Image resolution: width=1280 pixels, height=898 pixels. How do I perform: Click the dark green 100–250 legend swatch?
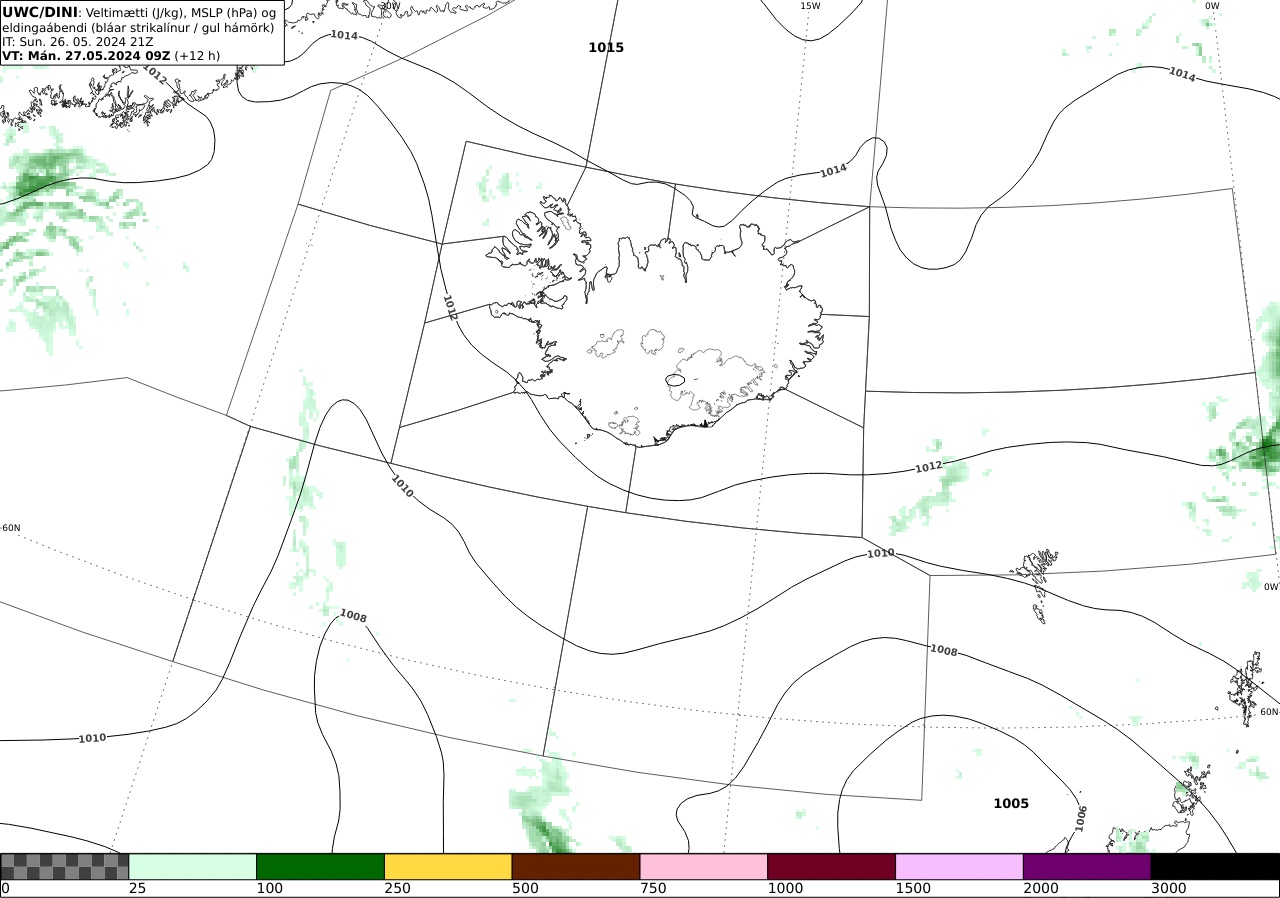point(321,866)
